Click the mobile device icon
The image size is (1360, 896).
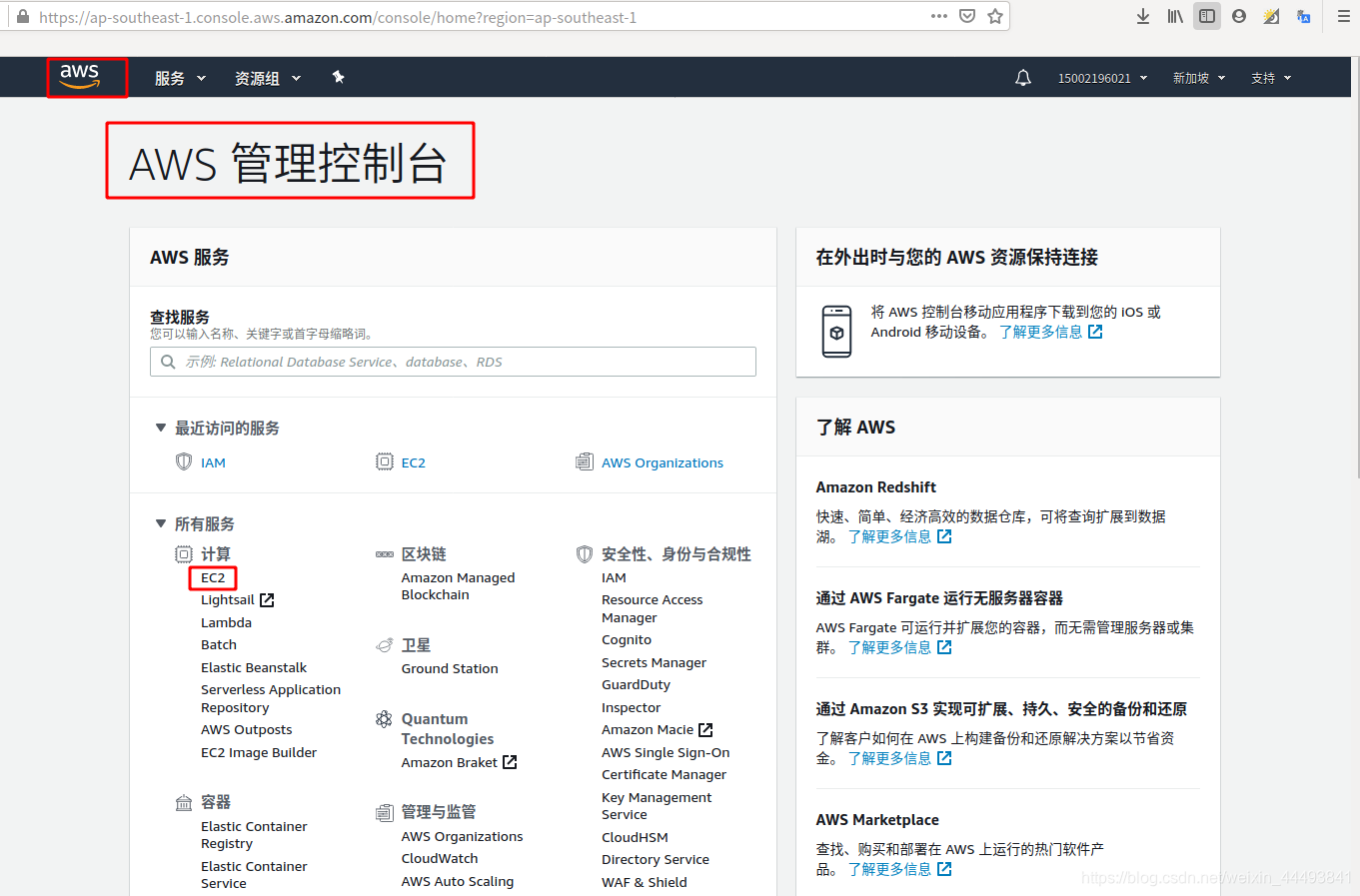tap(836, 332)
